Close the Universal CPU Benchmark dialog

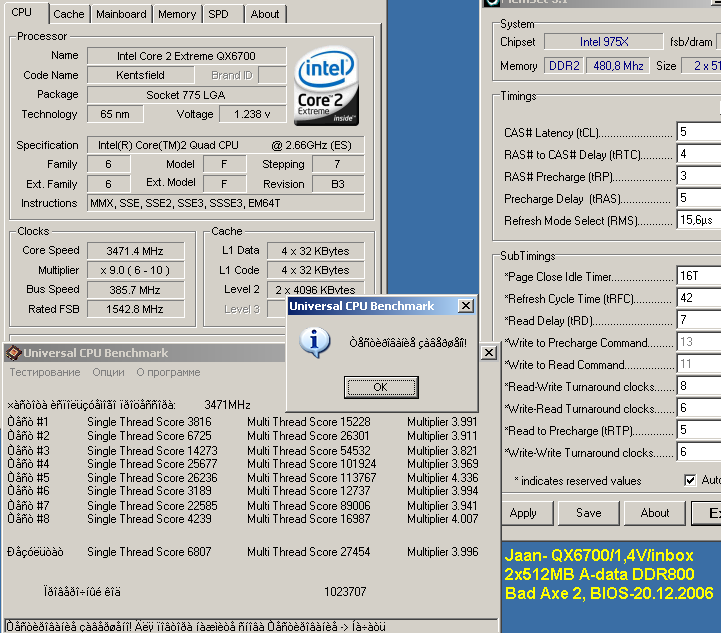(x=466, y=306)
